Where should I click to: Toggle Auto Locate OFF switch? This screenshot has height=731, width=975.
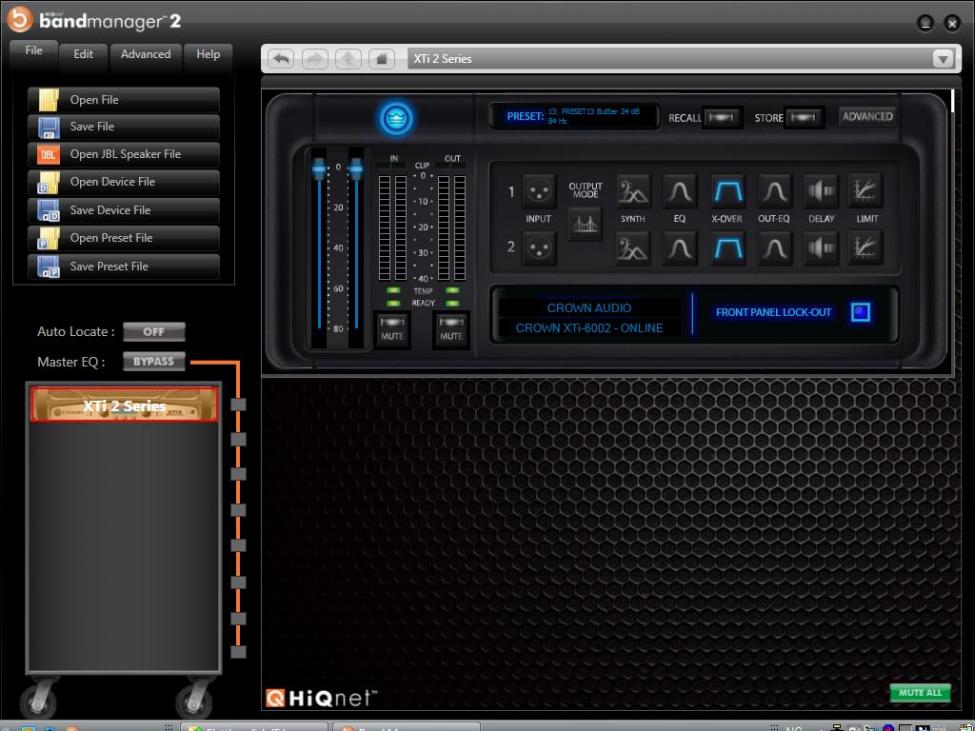click(x=154, y=331)
